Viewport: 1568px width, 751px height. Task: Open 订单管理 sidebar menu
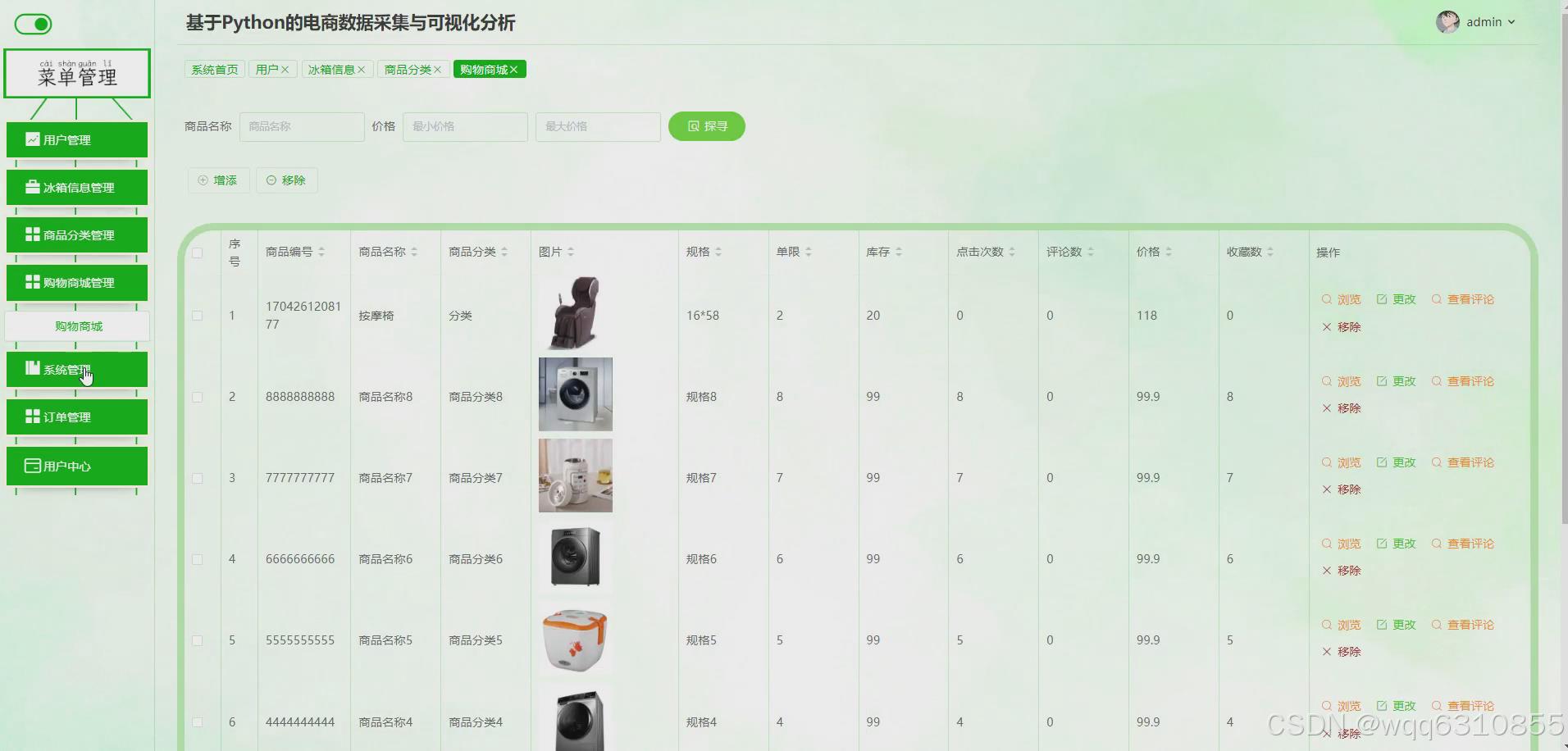(77, 417)
